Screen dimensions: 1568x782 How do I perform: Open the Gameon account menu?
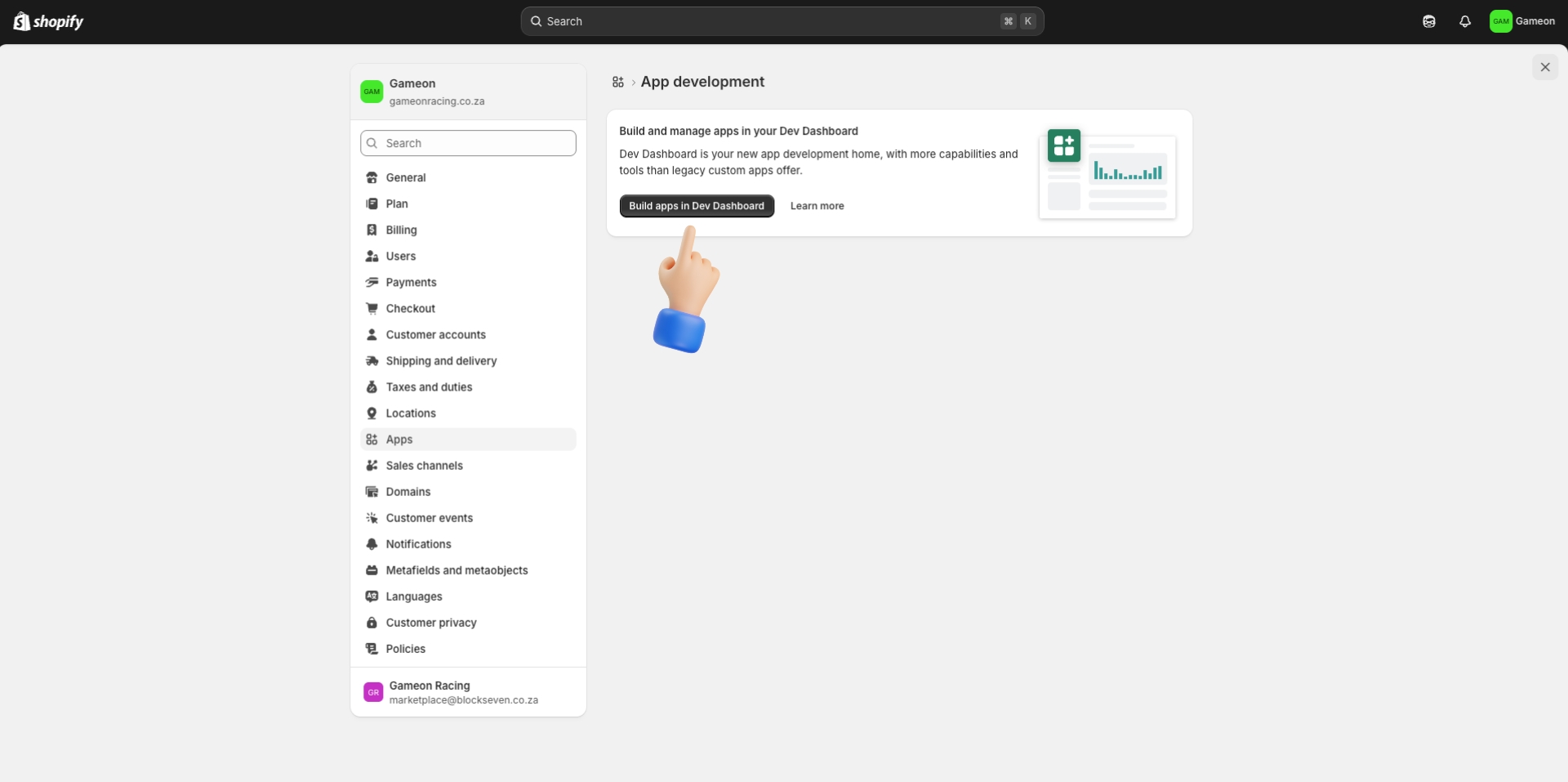point(1523,21)
